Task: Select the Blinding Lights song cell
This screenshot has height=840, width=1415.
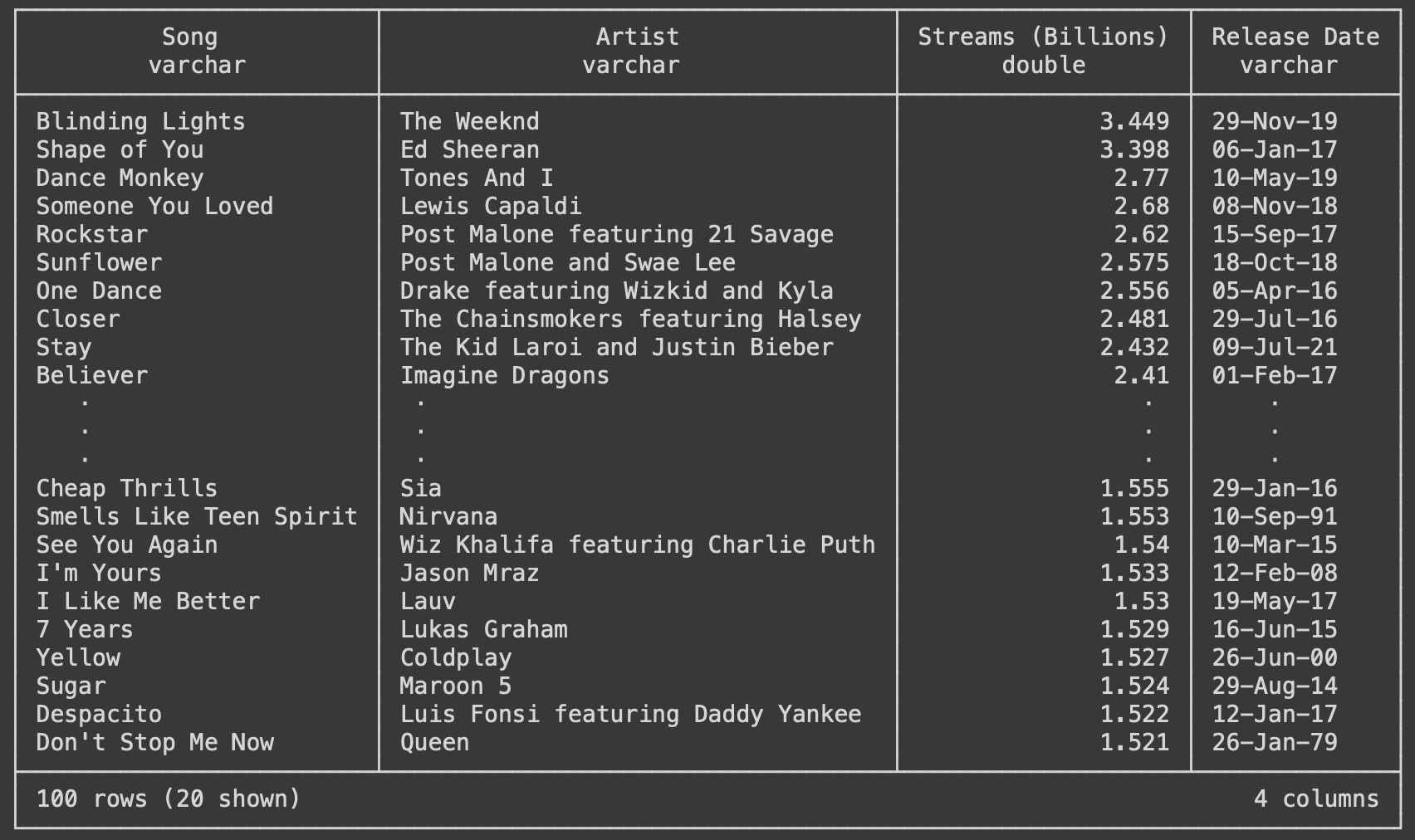Action: [140, 122]
